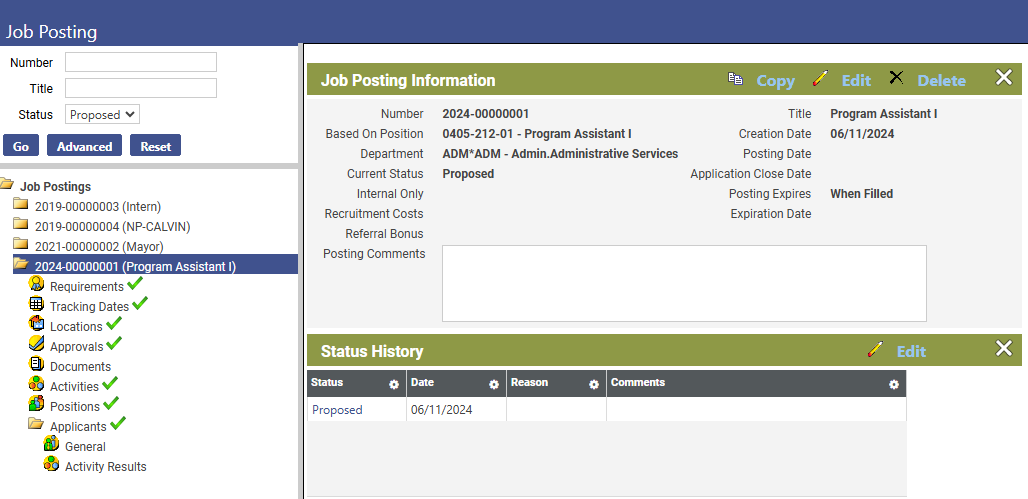Select the Locations icon in tree

pyautogui.click(x=37, y=324)
